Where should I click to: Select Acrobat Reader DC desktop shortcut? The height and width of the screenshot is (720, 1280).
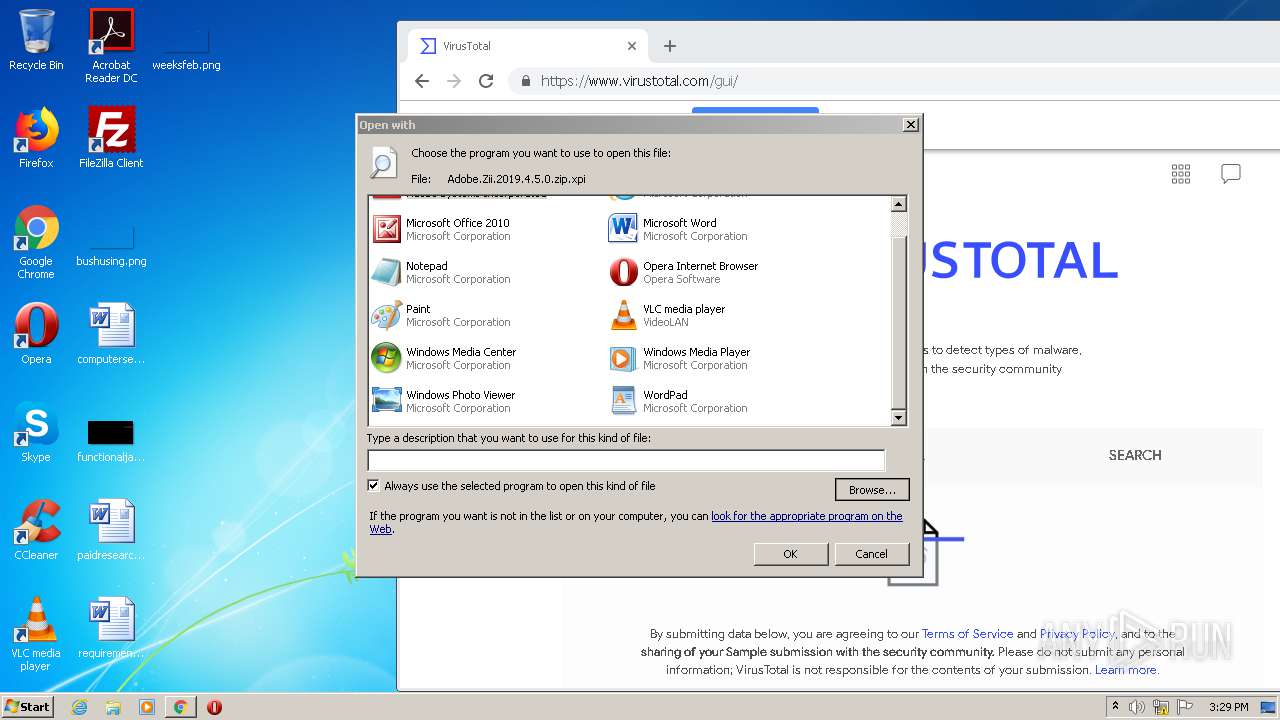click(111, 46)
